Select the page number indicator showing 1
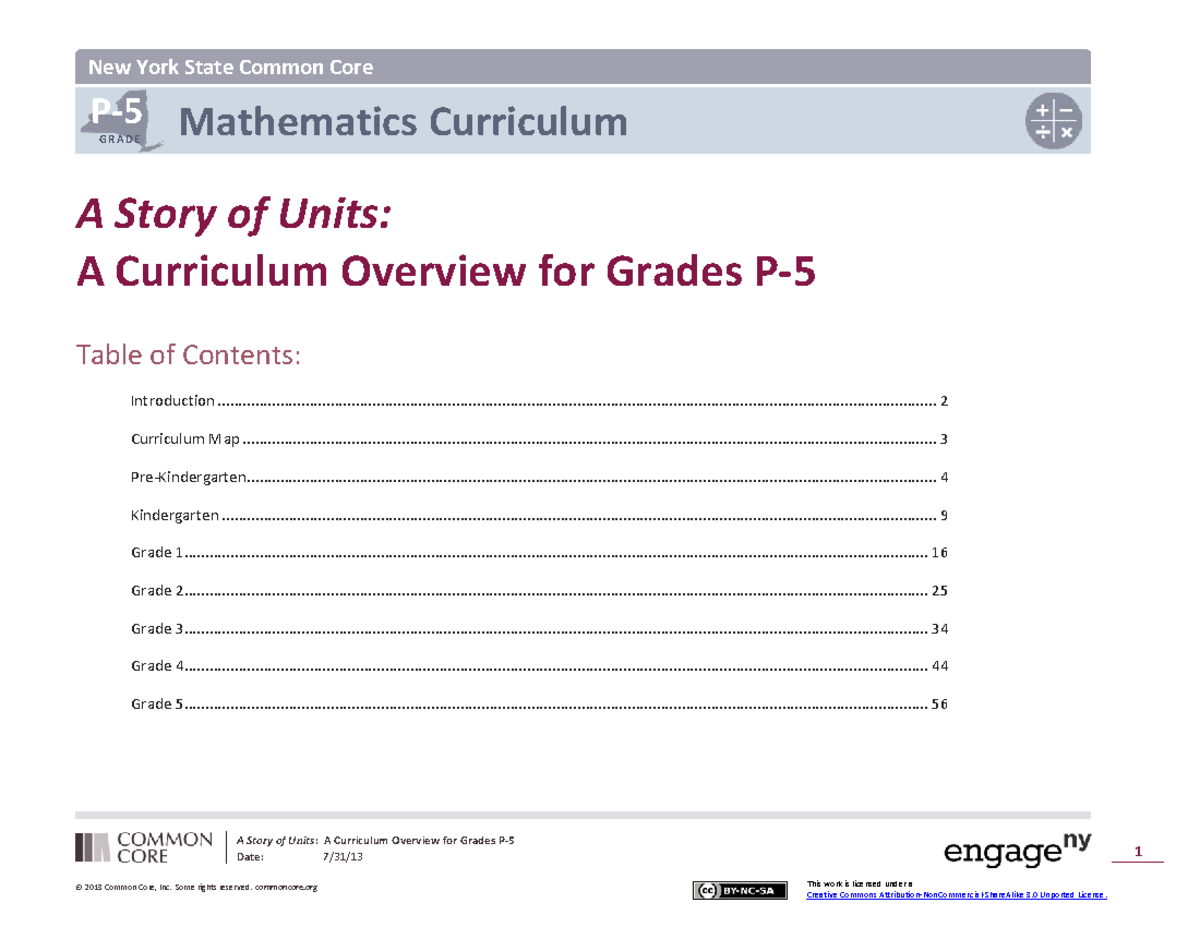Viewport: 1200px width, 927px height. (1139, 849)
